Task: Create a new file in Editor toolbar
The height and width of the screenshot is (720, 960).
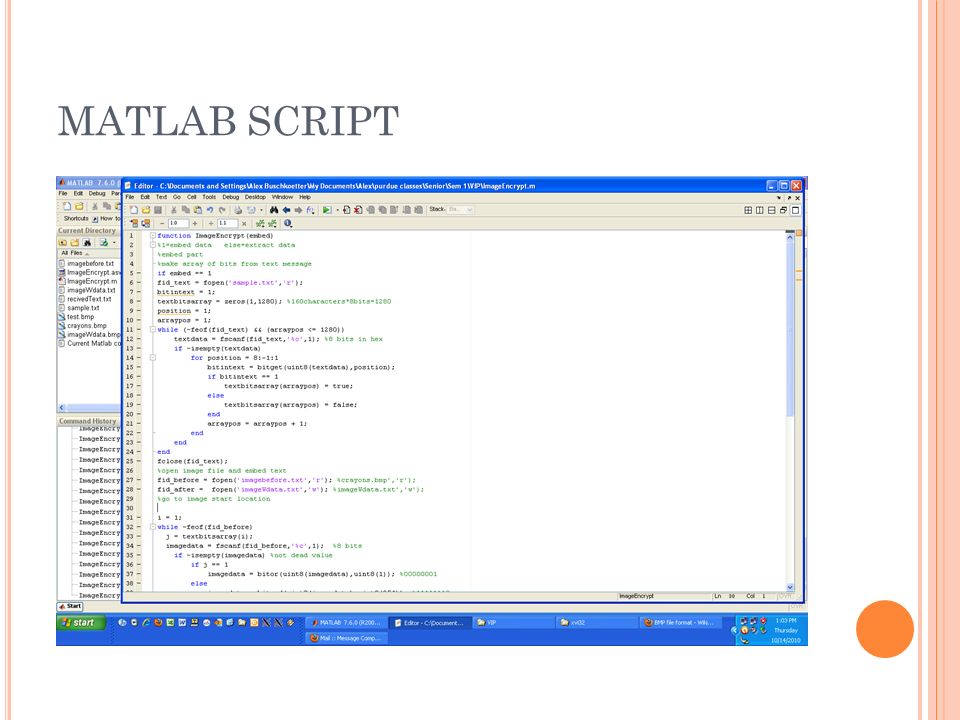Action: (133, 210)
